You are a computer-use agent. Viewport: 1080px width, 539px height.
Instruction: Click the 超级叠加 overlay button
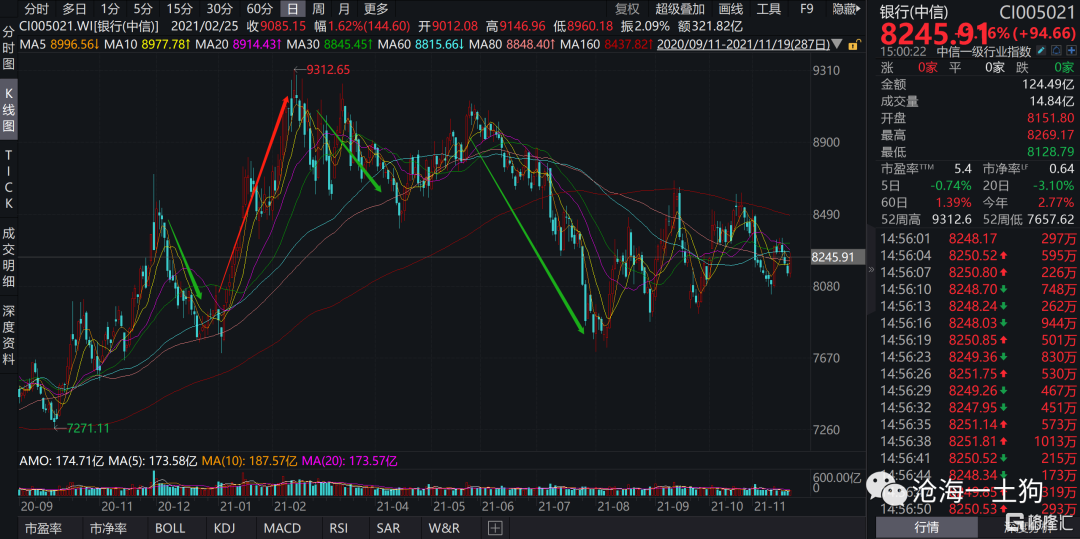pos(680,9)
